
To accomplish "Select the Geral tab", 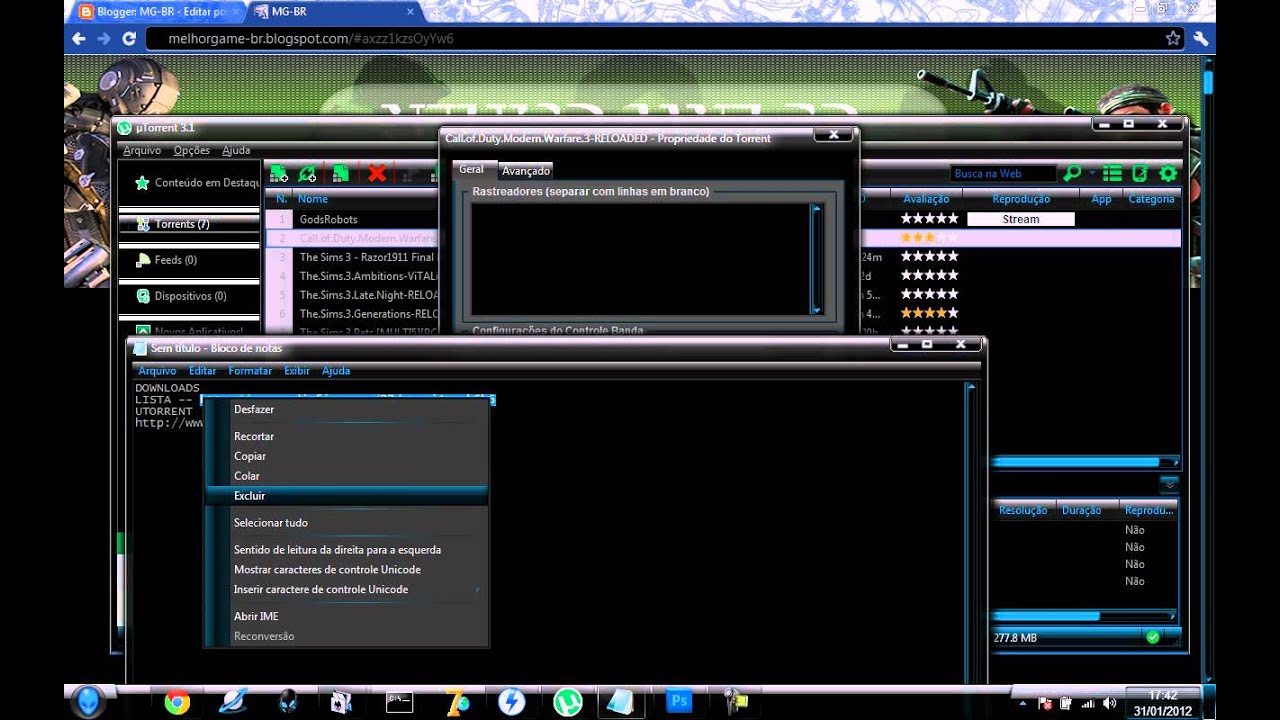I will 471,170.
